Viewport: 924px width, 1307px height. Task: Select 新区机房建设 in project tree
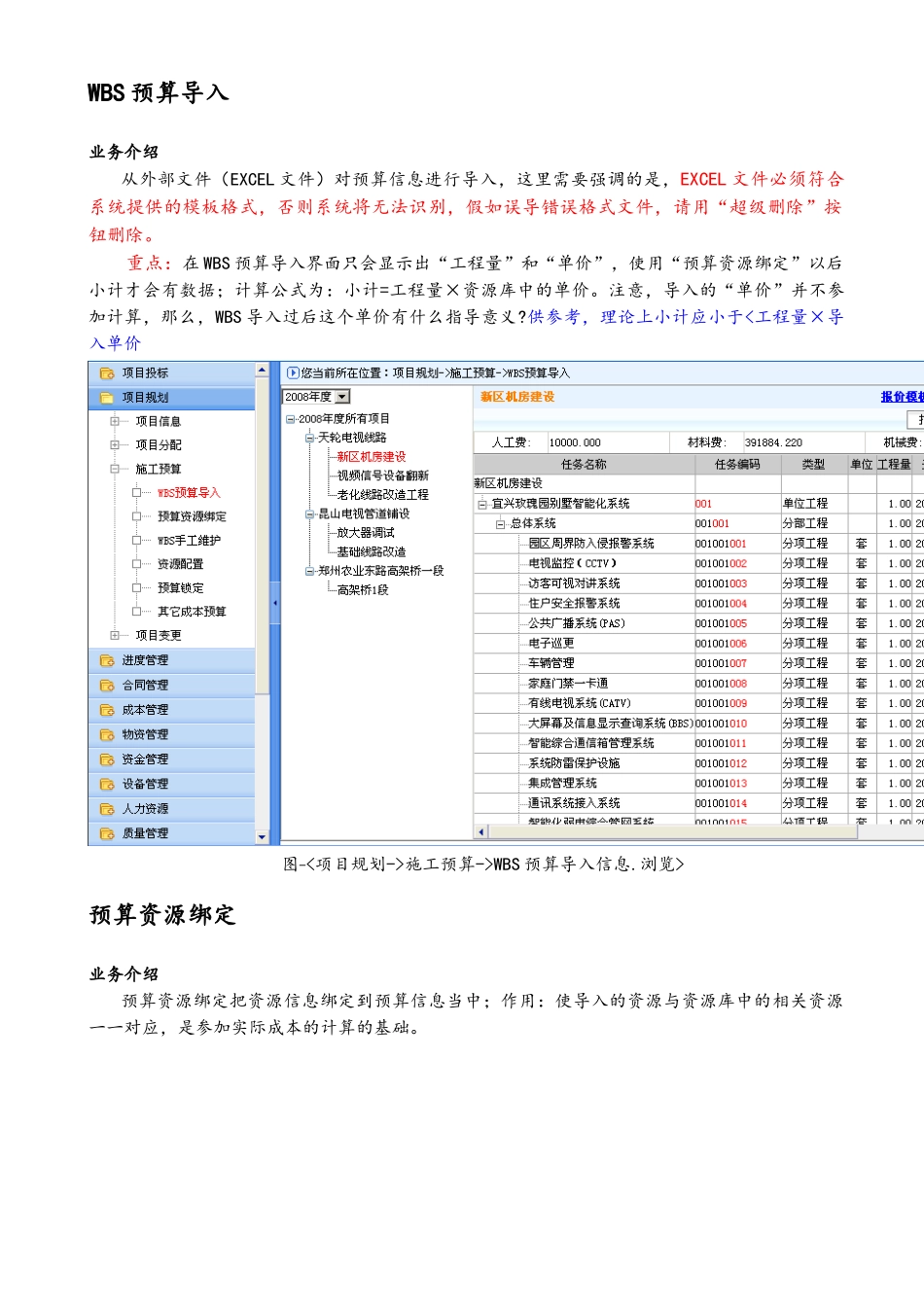tap(372, 457)
